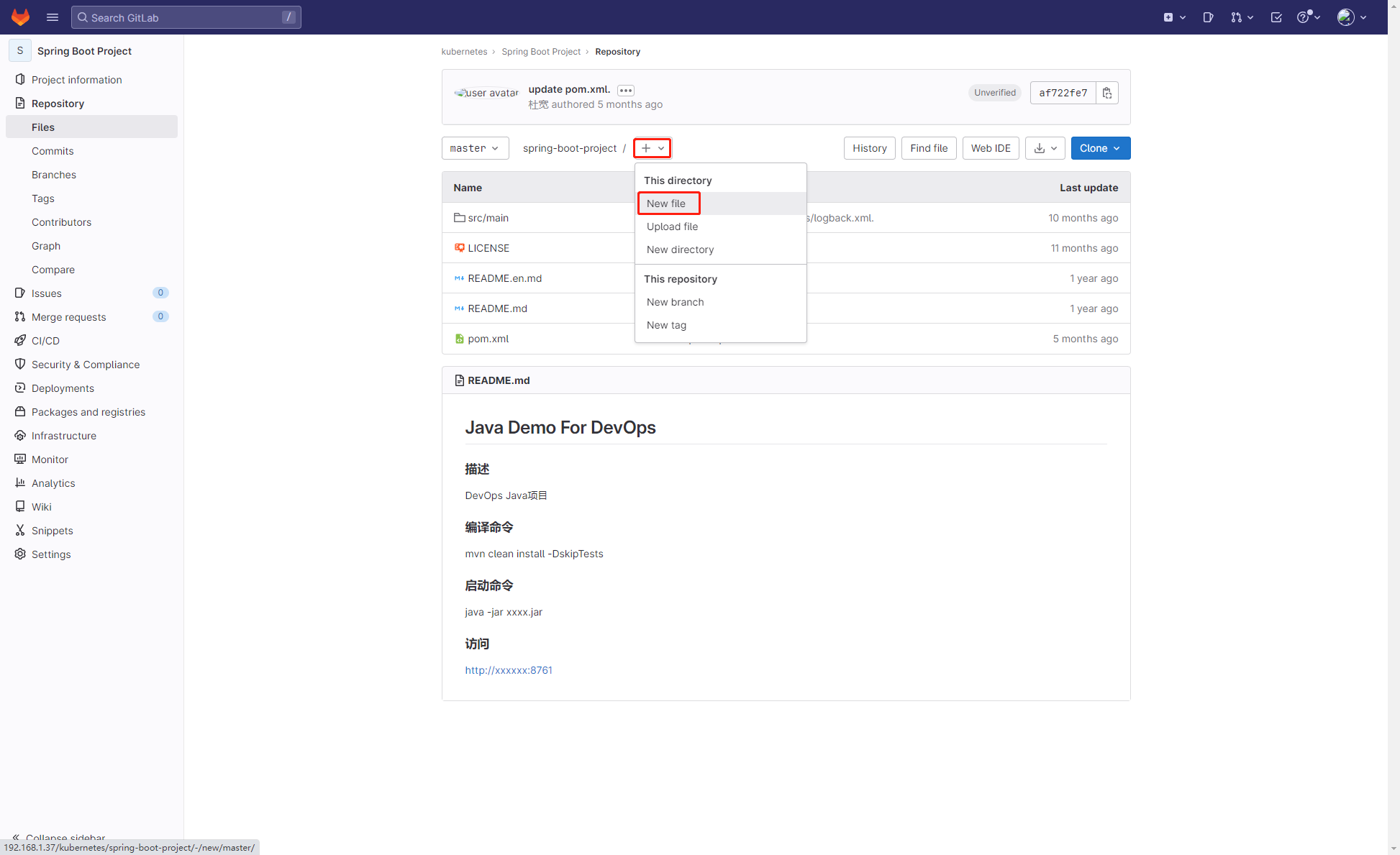This screenshot has height=855, width=1400.
Task: Click the Spring Boot Project breadcrumb link
Action: [541, 52]
